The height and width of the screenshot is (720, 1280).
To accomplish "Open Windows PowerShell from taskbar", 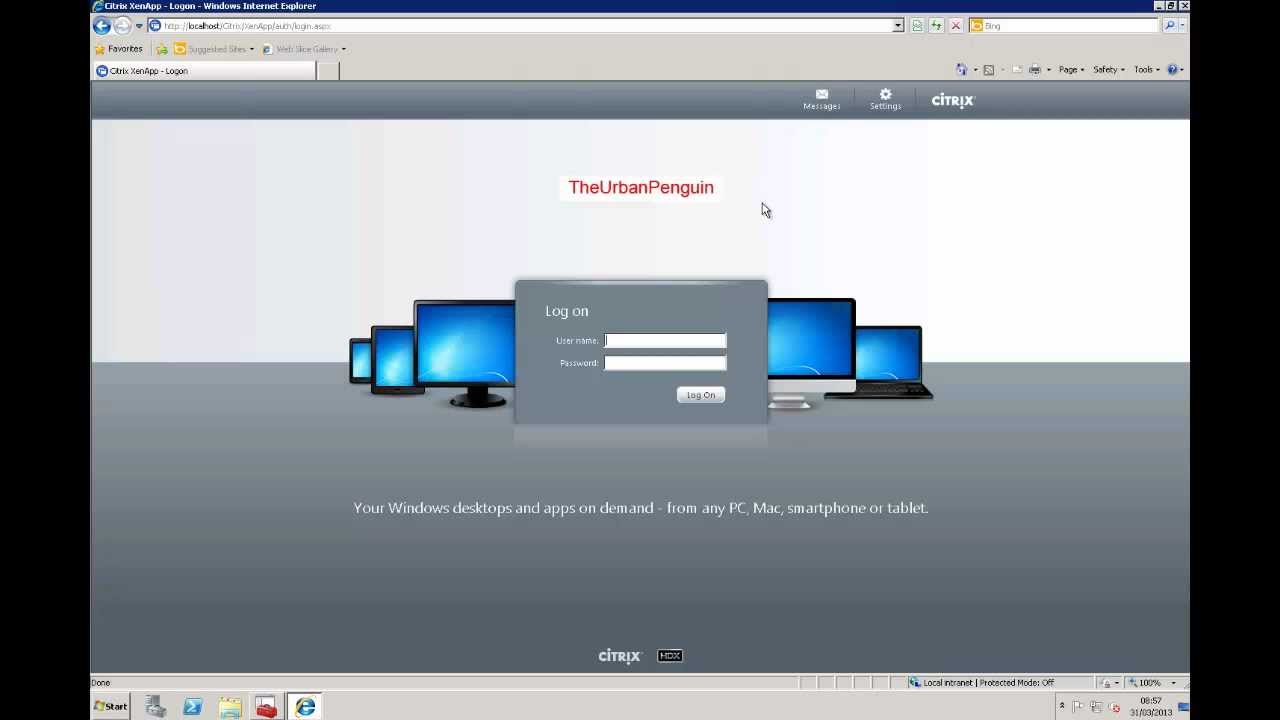I will click(x=193, y=707).
